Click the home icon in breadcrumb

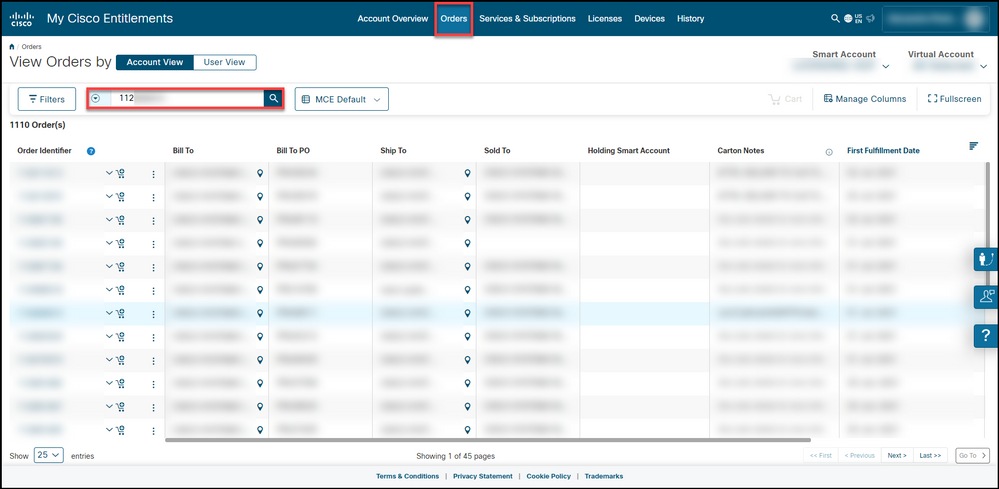(x=12, y=47)
